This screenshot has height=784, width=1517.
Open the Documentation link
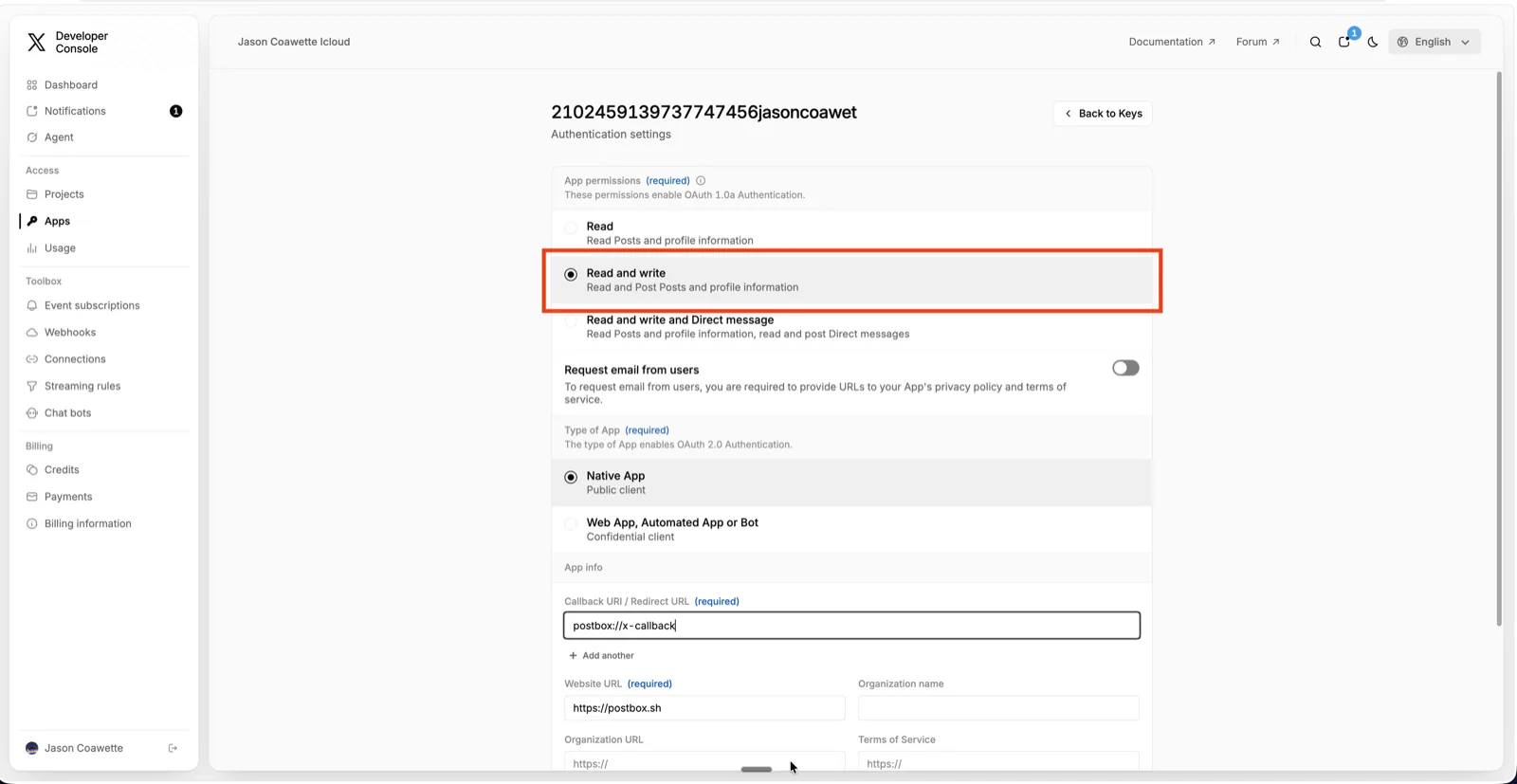[1172, 42]
